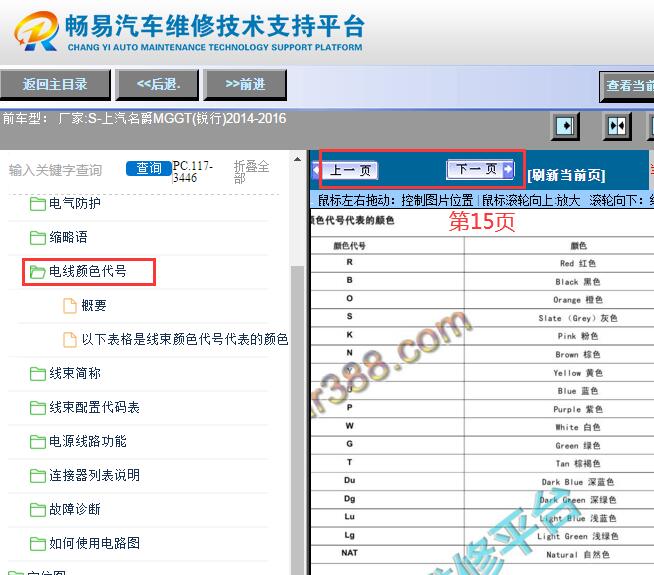Open the 电气防护 folder
This screenshot has width=654, height=575.
click(x=74, y=203)
